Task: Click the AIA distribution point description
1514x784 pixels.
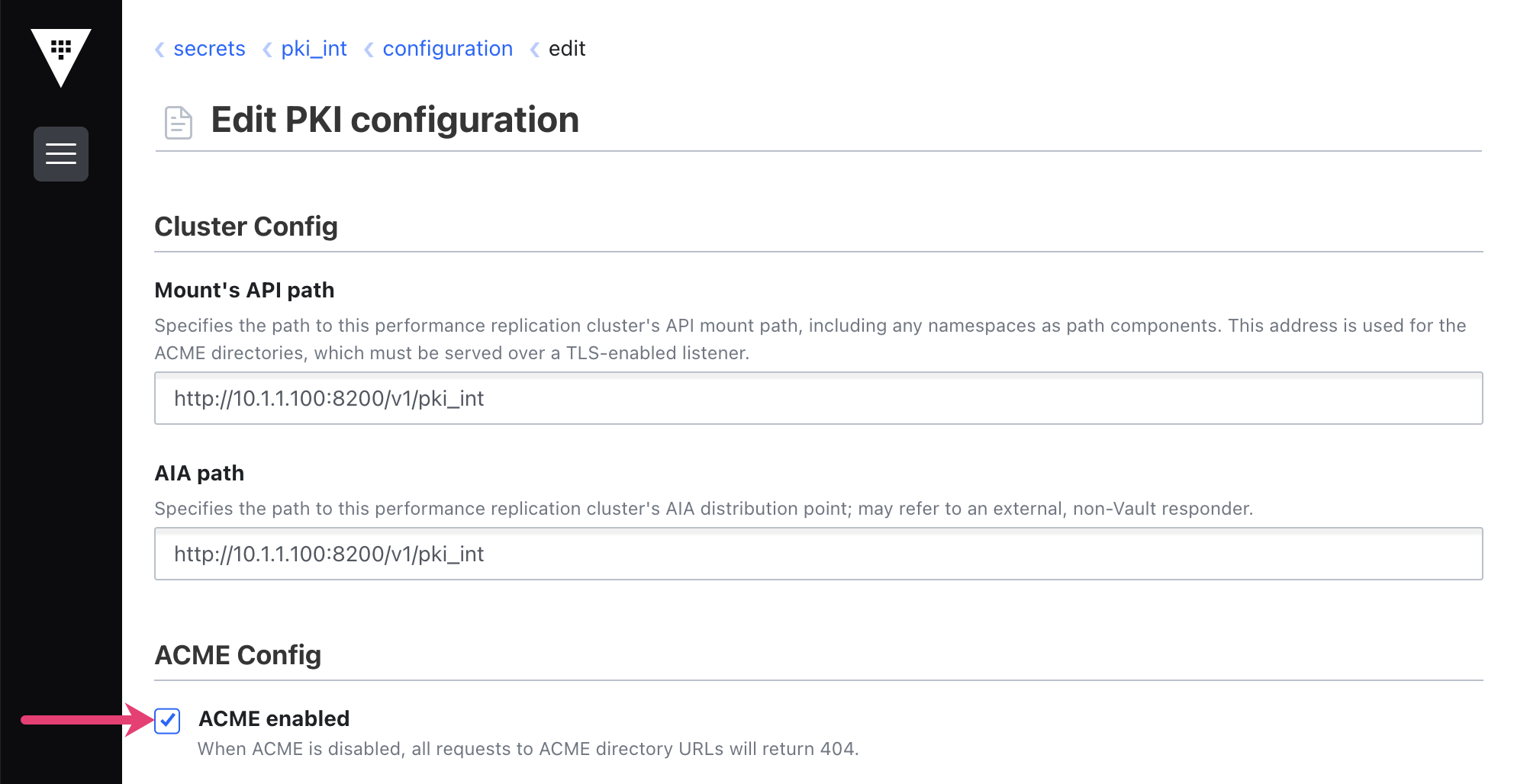Action: (704, 509)
